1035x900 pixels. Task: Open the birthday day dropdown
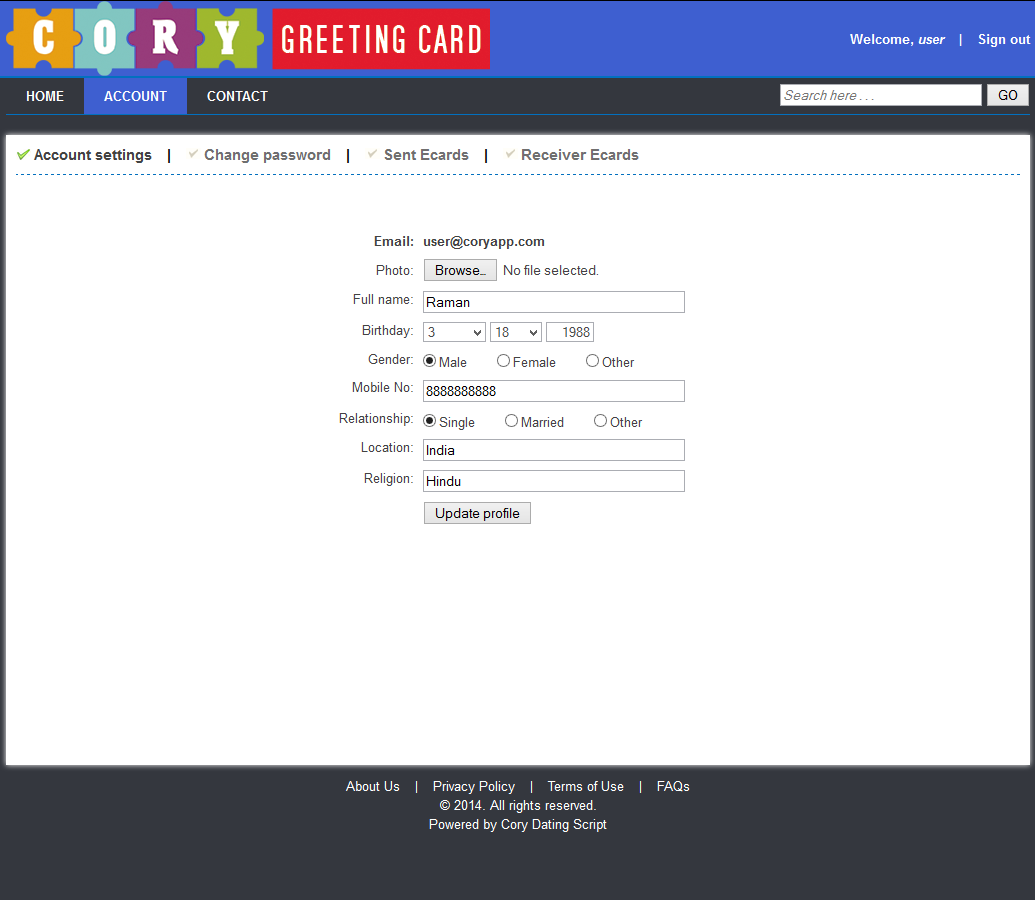point(515,331)
